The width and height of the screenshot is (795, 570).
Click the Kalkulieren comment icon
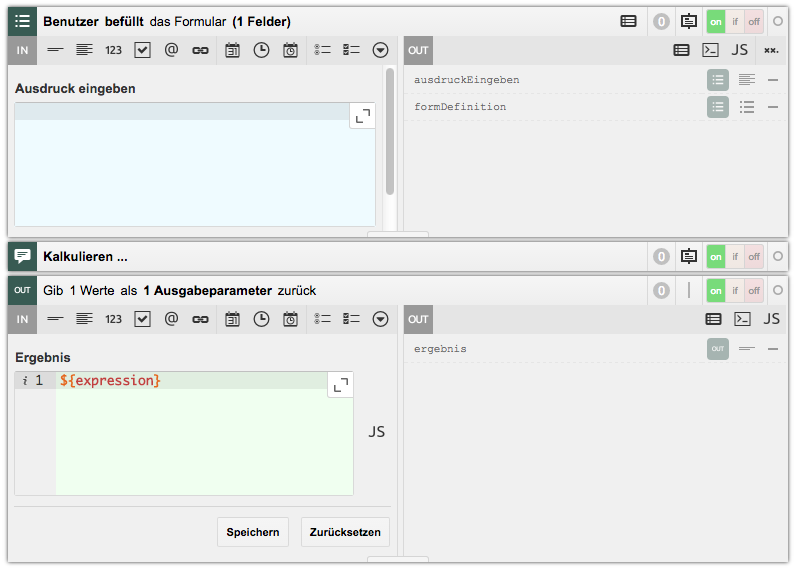pyautogui.click(x=22, y=257)
